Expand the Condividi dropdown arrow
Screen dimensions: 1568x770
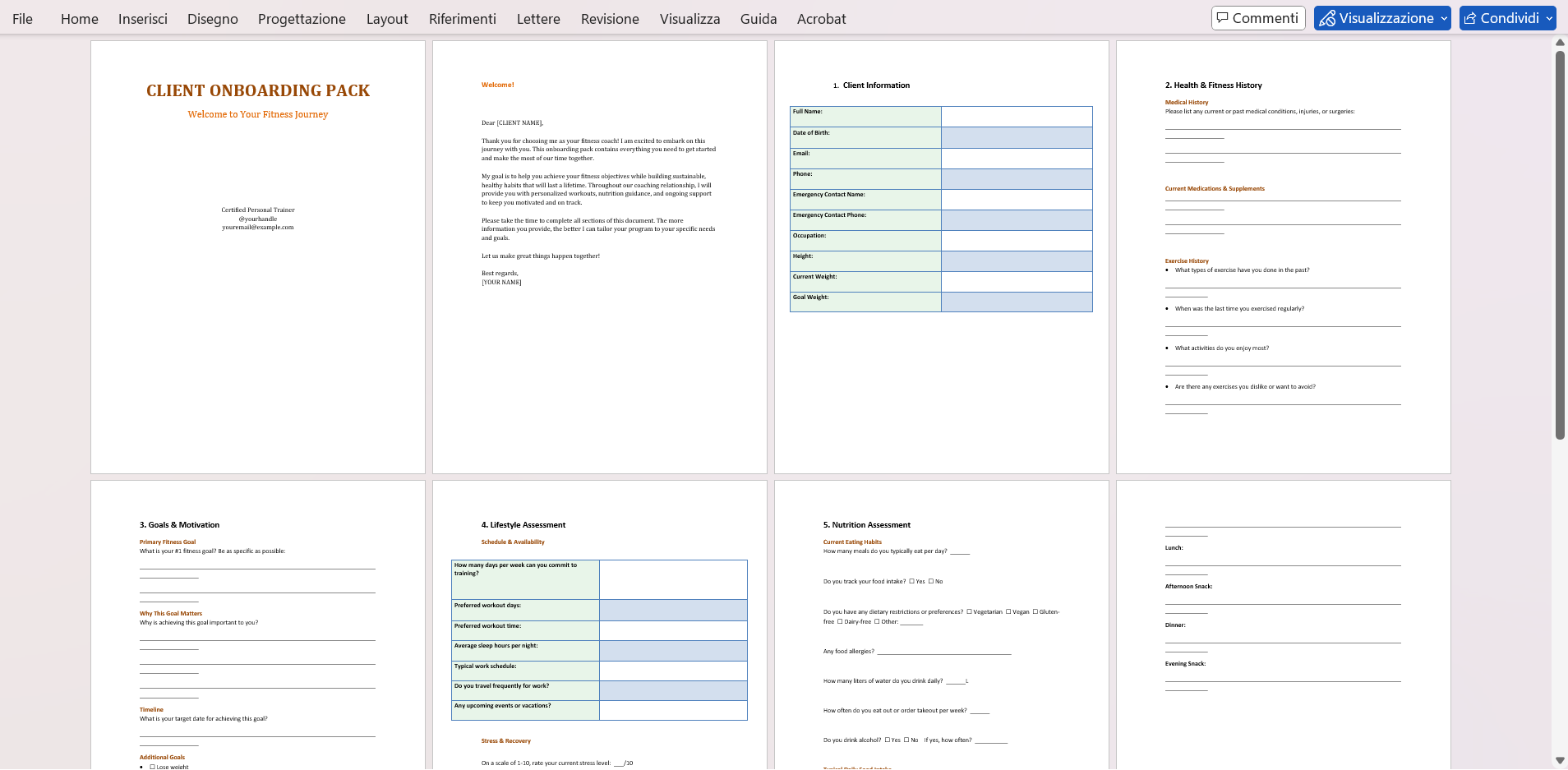click(x=1549, y=18)
